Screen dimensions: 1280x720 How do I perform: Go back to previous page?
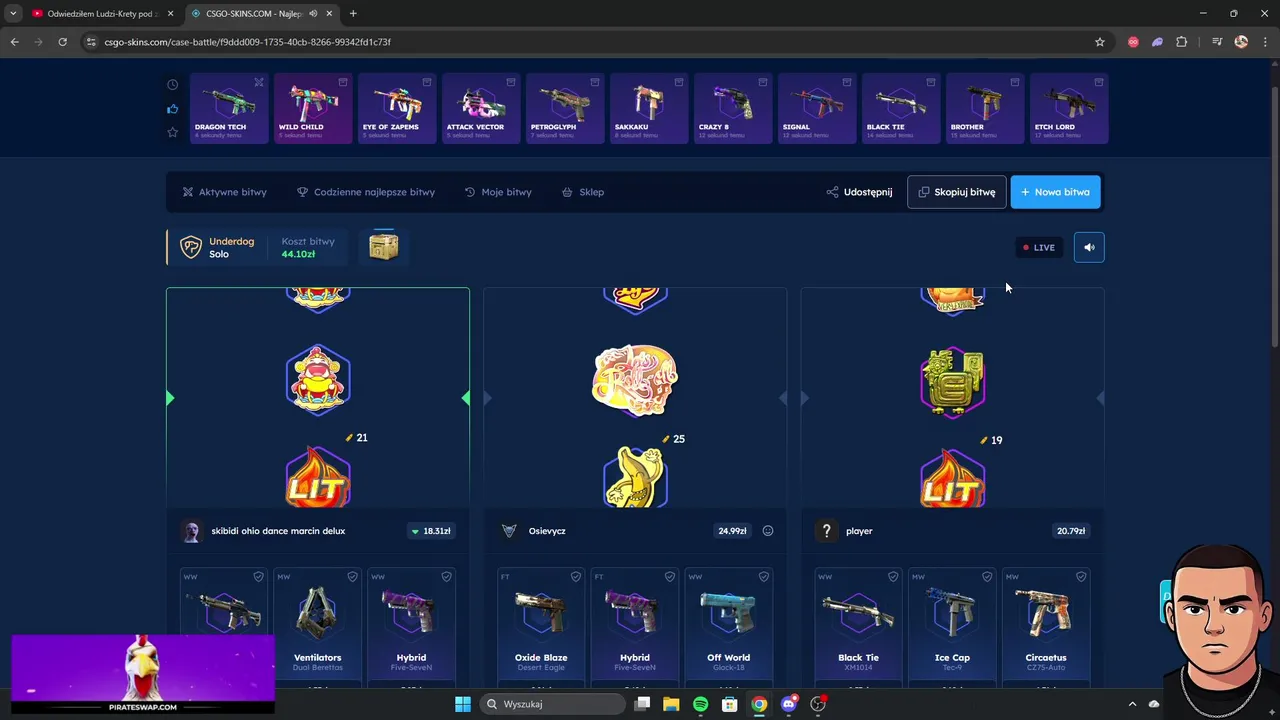pos(14,42)
